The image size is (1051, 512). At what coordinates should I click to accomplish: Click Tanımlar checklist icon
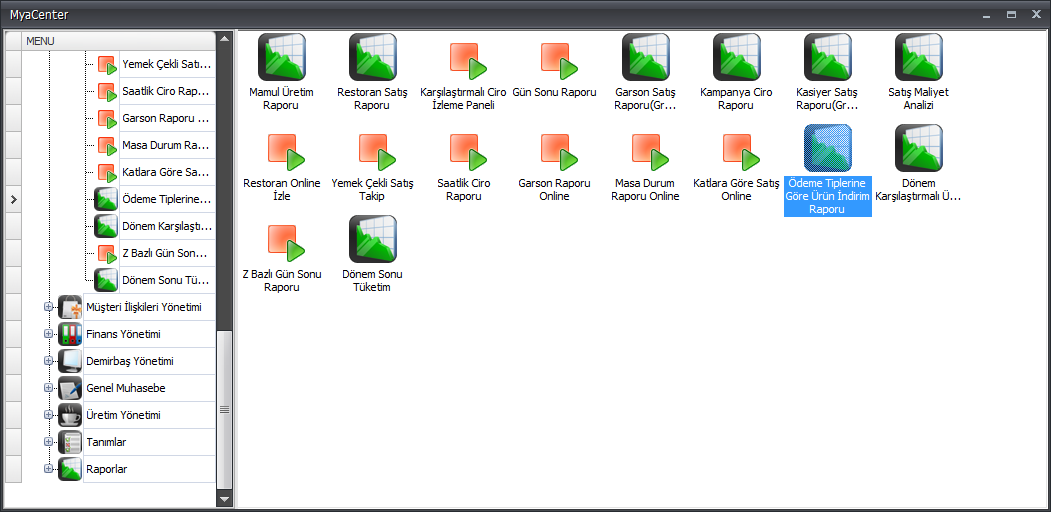point(70,442)
